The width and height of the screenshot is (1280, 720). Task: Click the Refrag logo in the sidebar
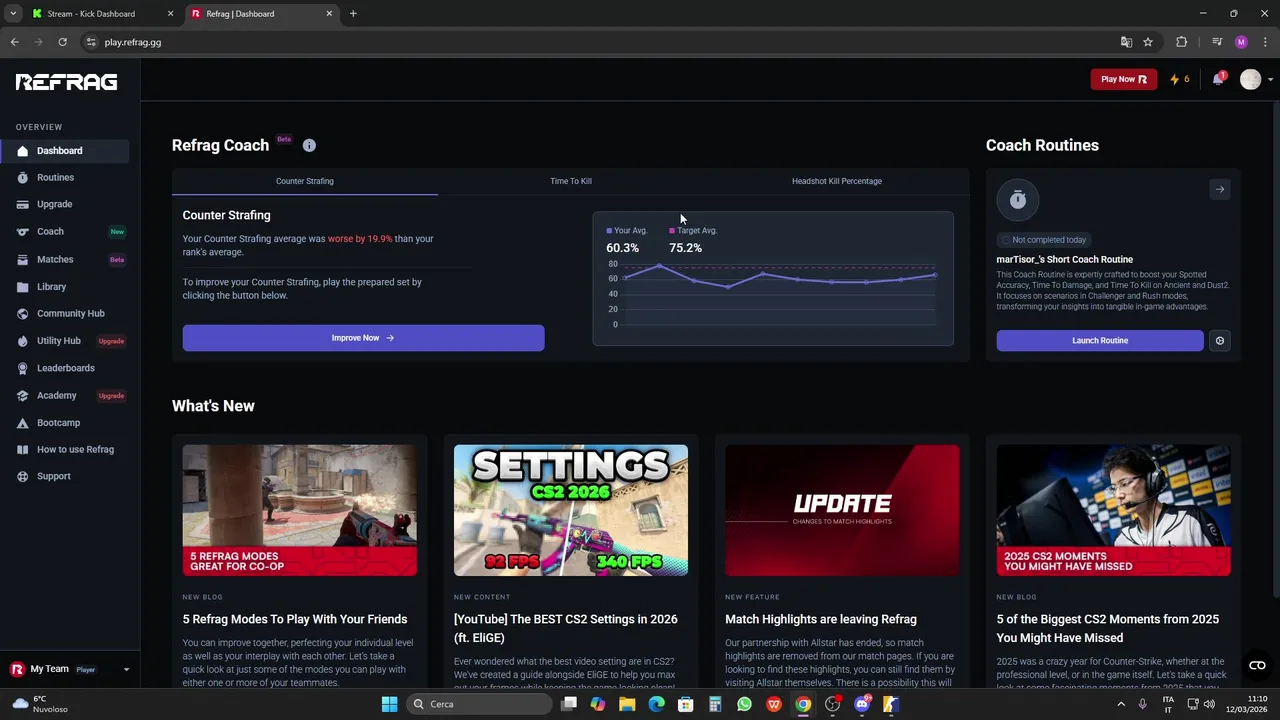[x=66, y=82]
